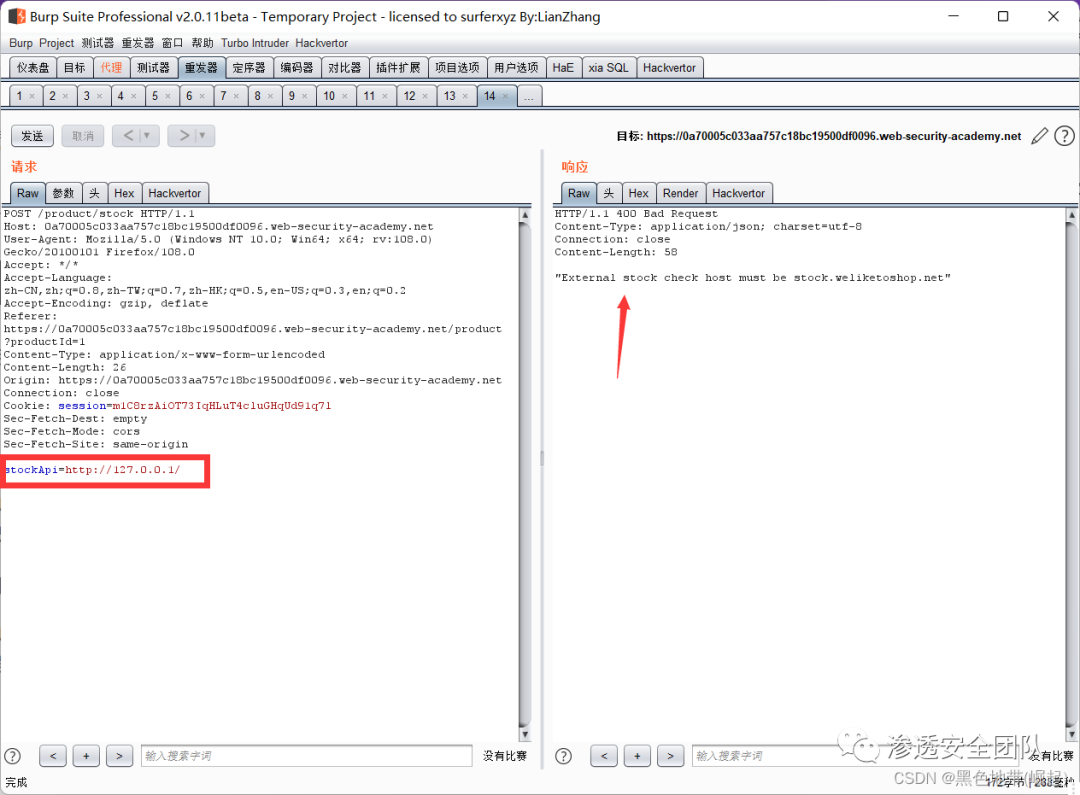Switch to 定序器 sequencer tab
The width and height of the screenshot is (1080, 795).
pyautogui.click(x=249, y=68)
